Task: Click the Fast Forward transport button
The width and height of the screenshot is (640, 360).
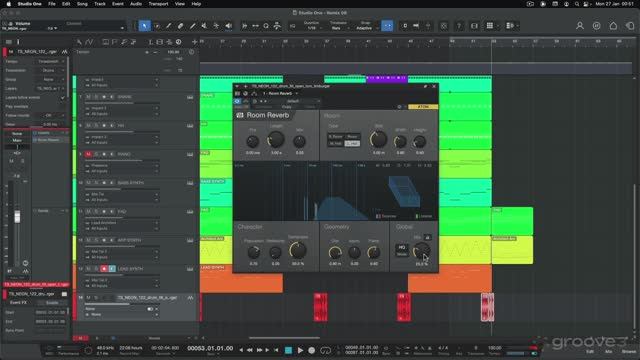Action: (259, 350)
